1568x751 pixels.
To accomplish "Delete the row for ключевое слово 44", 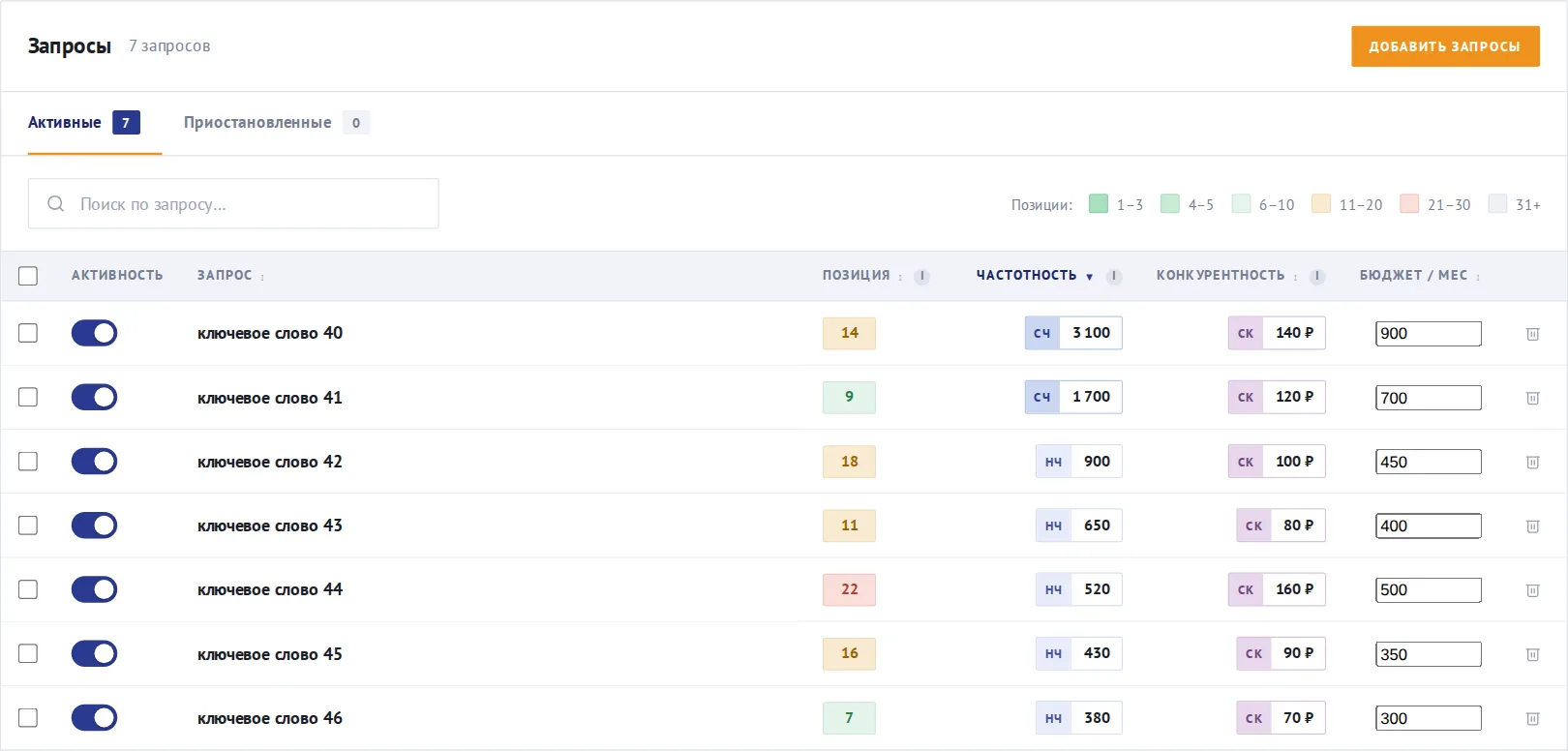I will point(1532,590).
